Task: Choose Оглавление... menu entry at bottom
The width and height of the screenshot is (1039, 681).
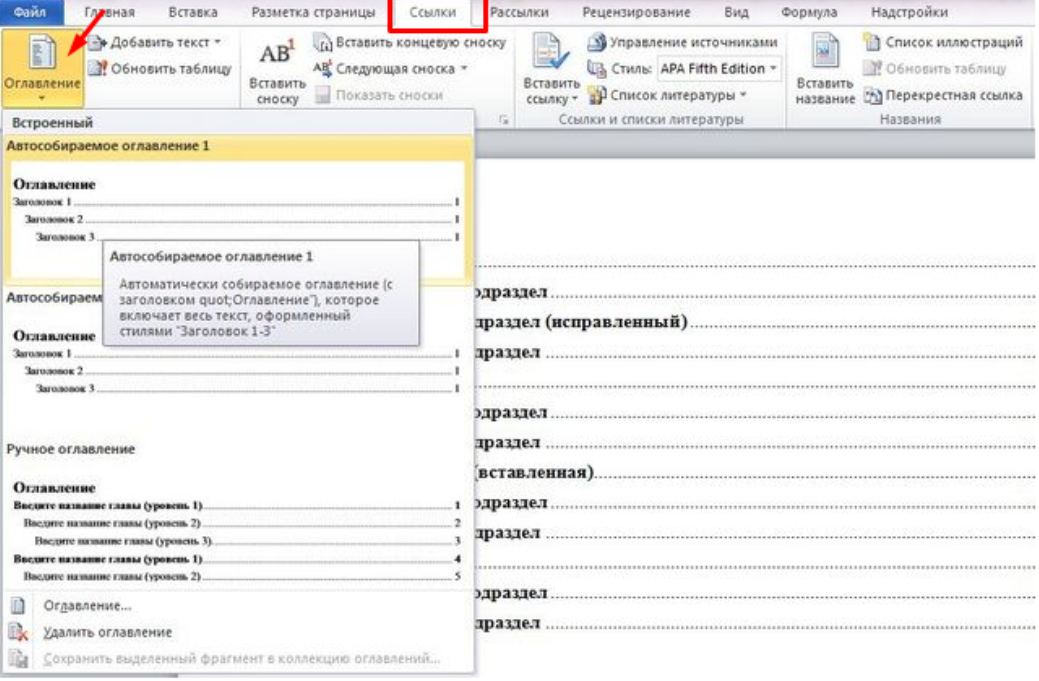Action: tap(88, 606)
